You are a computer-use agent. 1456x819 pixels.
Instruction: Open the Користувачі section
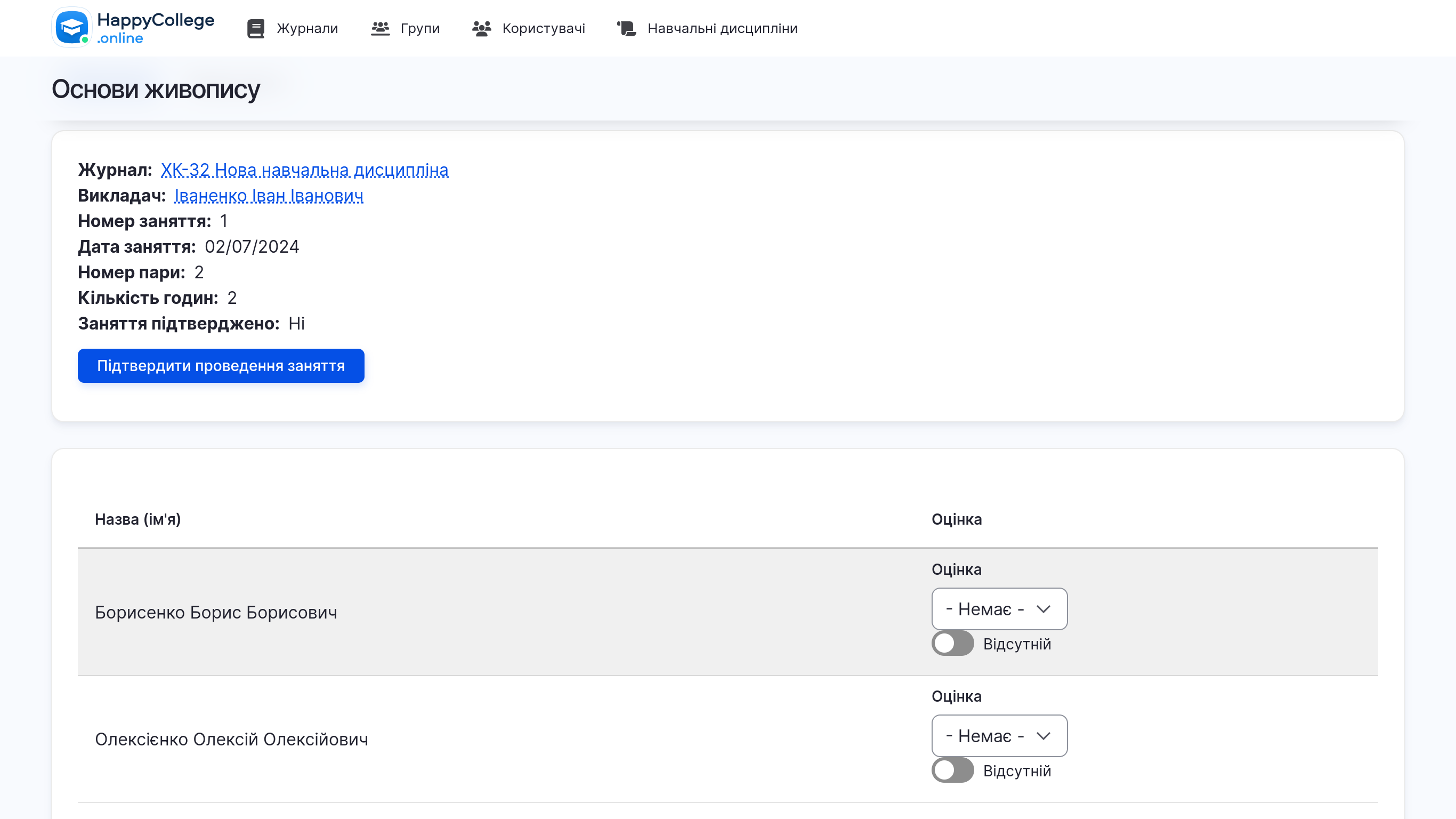[x=544, y=28]
